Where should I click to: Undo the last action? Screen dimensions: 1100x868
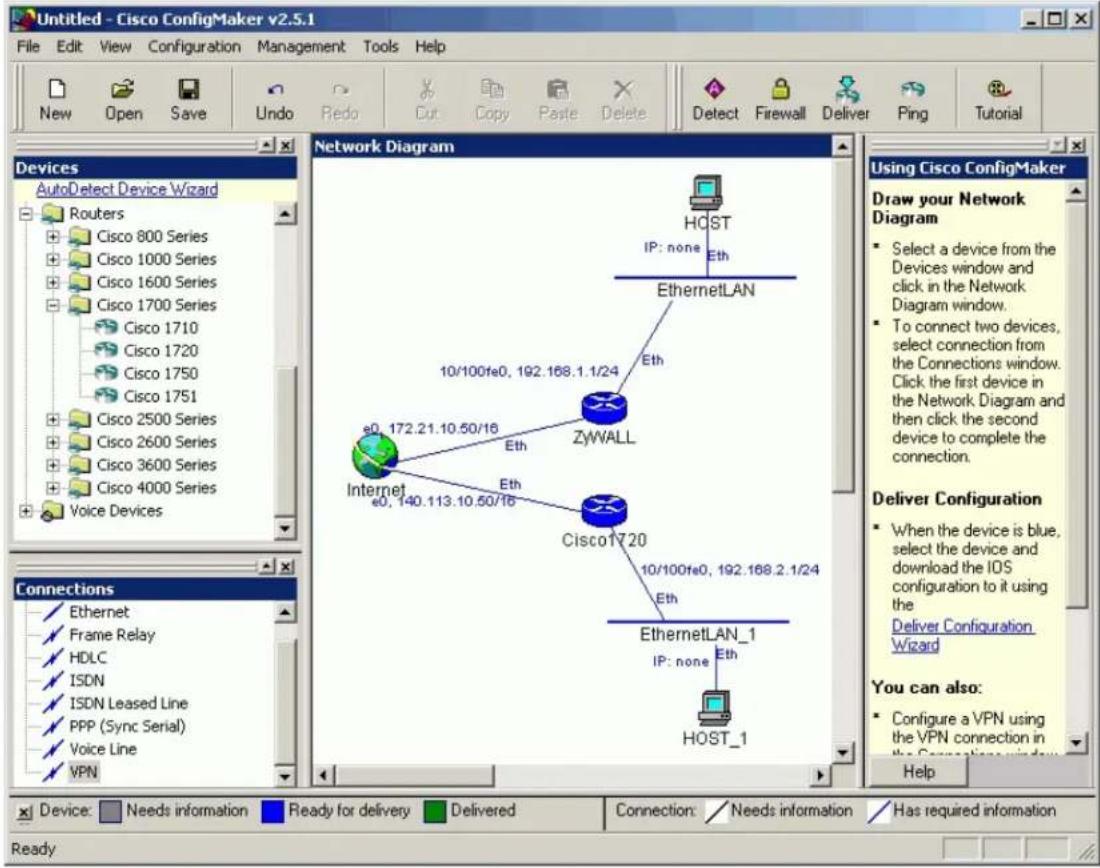coord(274,98)
